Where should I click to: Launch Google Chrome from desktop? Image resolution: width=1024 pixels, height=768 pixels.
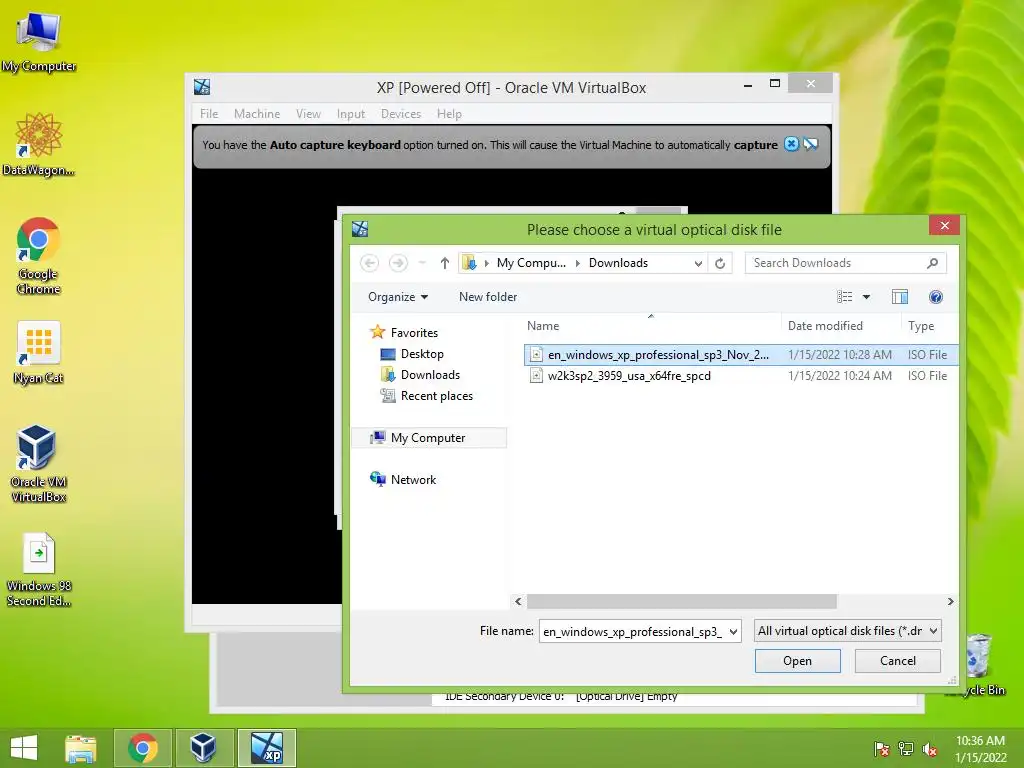pyautogui.click(x=38, y=255)
